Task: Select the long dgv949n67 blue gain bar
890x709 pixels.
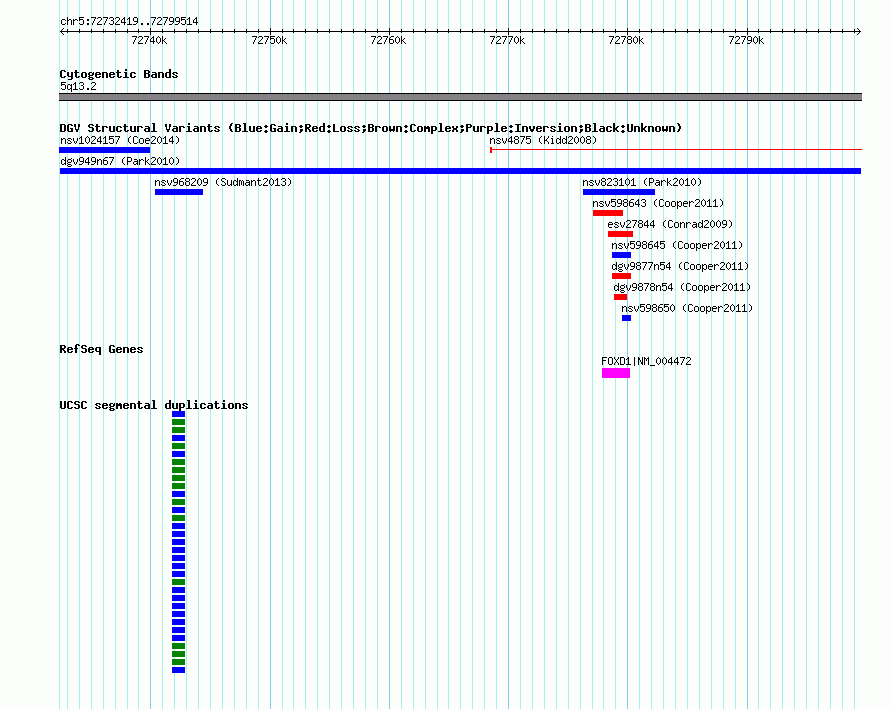Action: tap(460, 171)
